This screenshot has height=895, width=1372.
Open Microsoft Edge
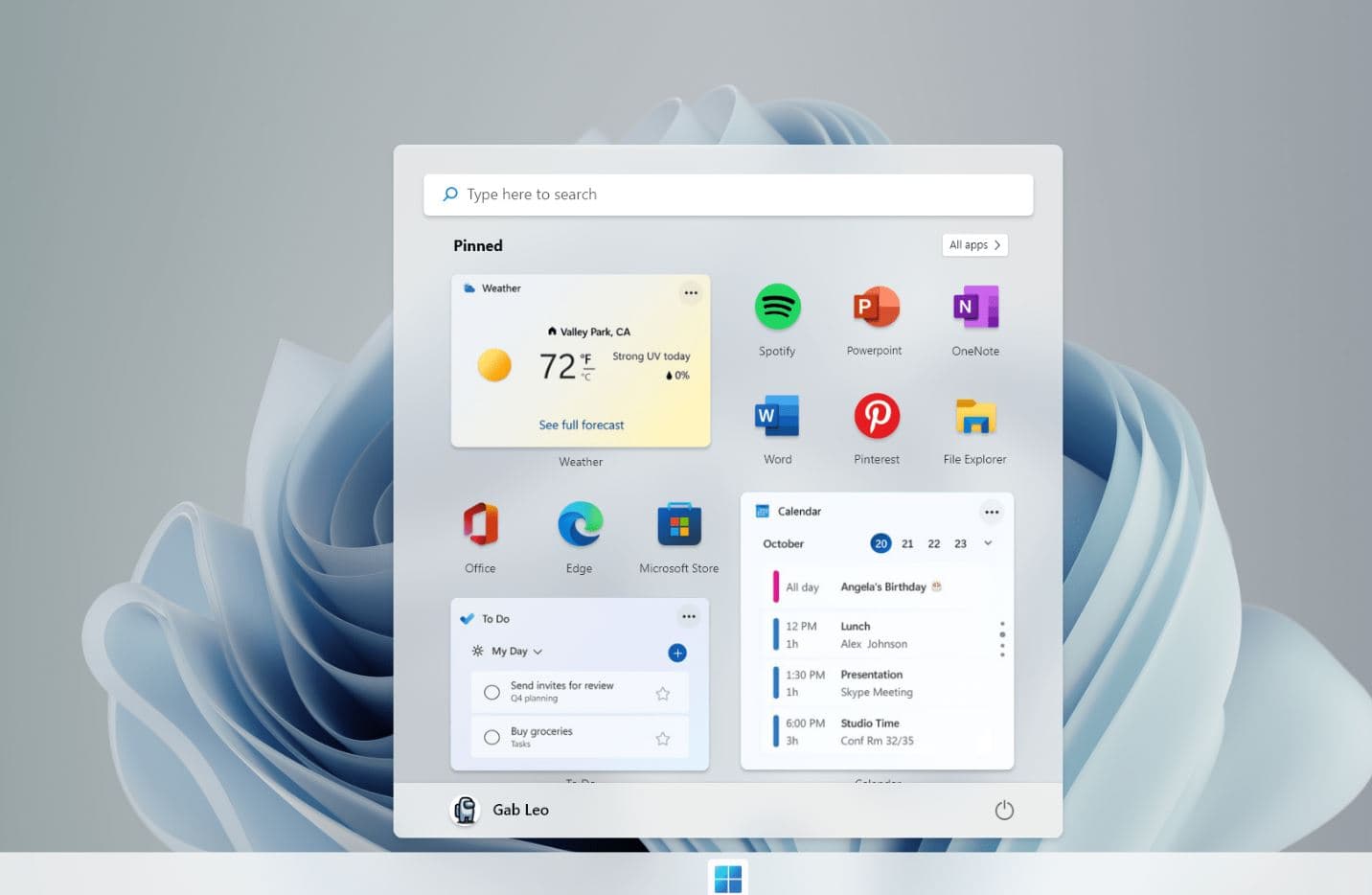tap(579, 524)
